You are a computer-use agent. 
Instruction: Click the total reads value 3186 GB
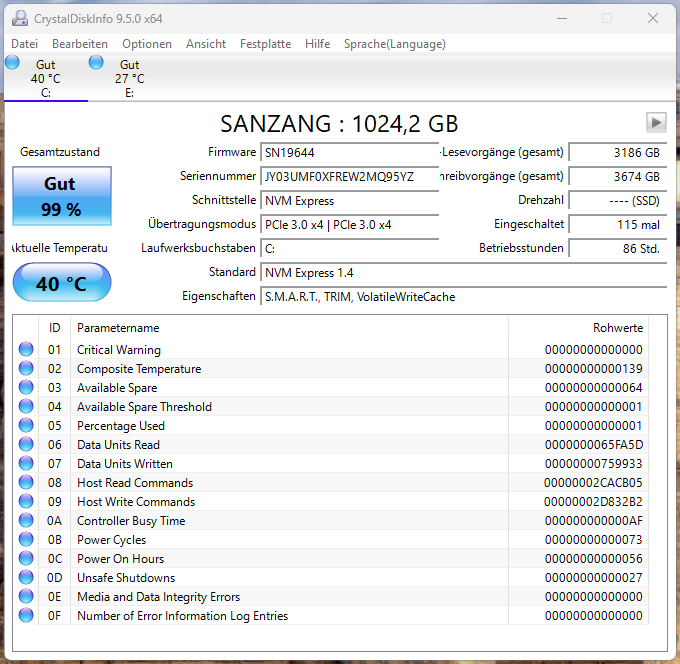click(x=618, y=153)
